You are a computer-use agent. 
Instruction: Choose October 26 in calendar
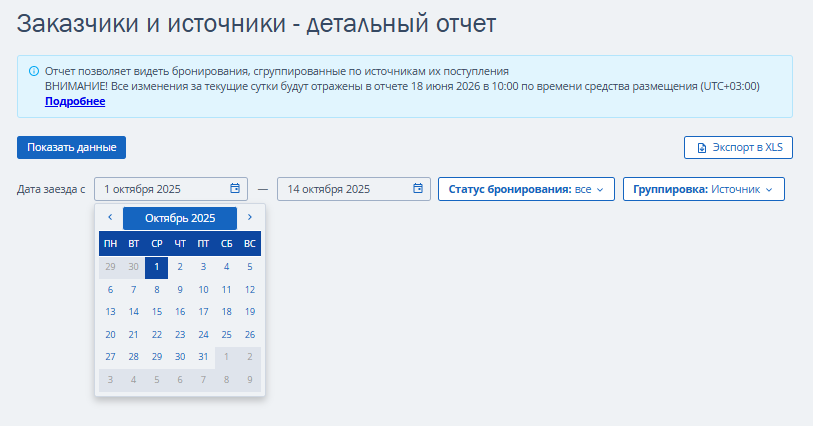click(x=250, y=335)
